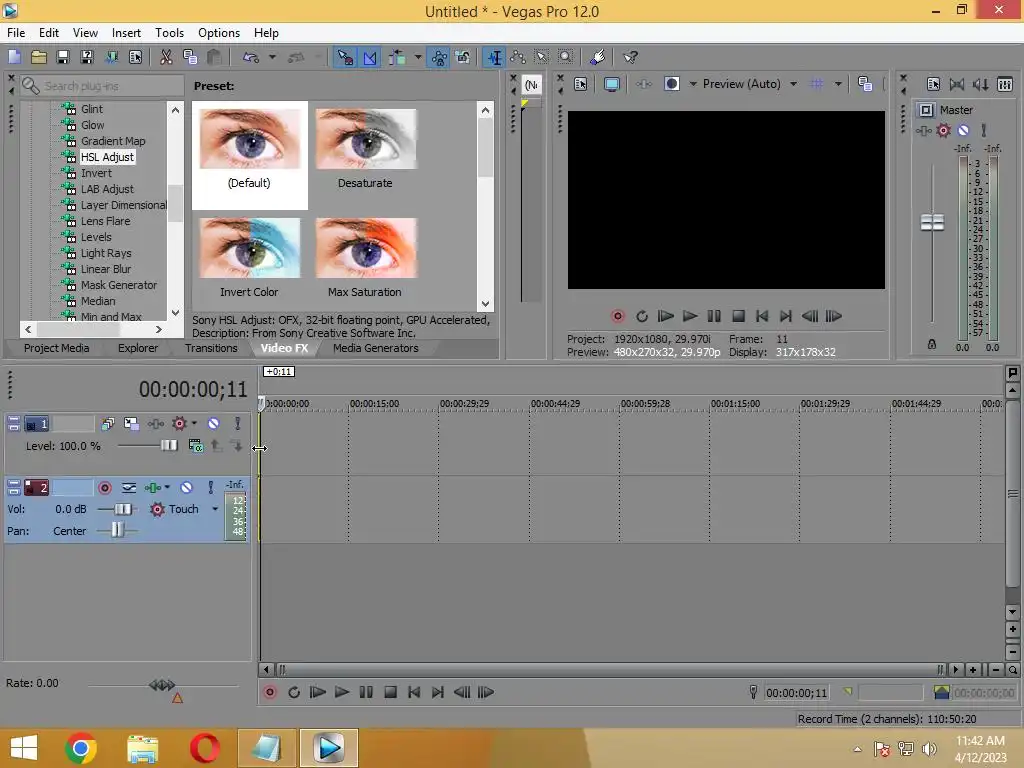Open the audio track 2 FX dropdown arrow
1024x768 pixels.
point(167,487)
